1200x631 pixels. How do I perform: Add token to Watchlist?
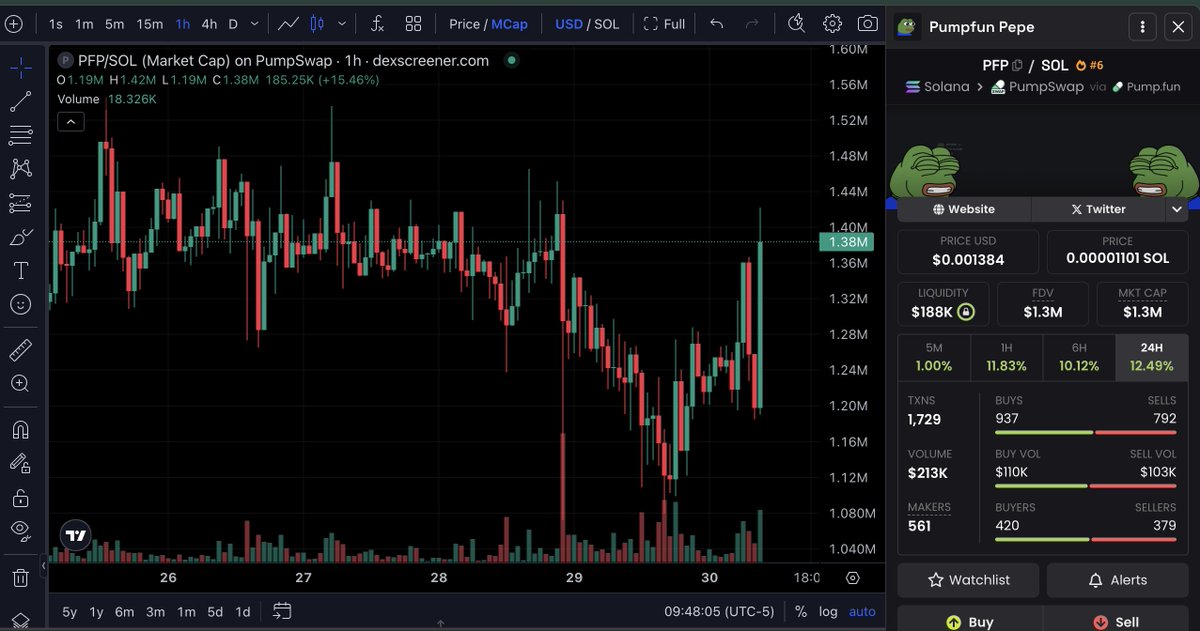click(968, 580)
